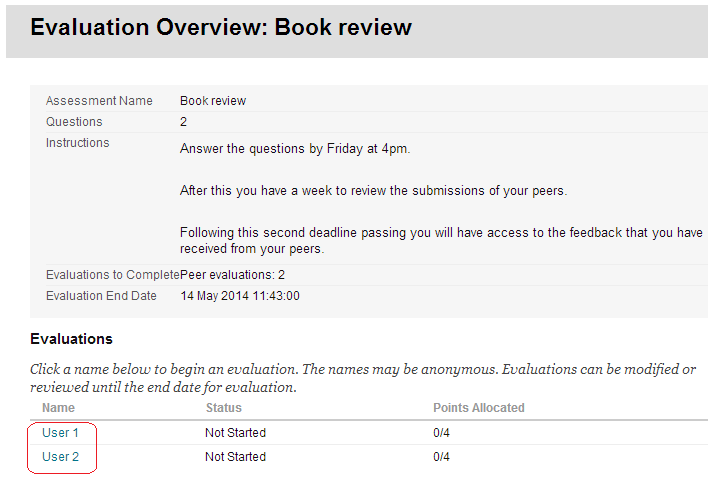Image resolution: width=714 pixels, height=478 pixels.
Task: Click User 2's 0/4 points value
Action: point(441,457)
